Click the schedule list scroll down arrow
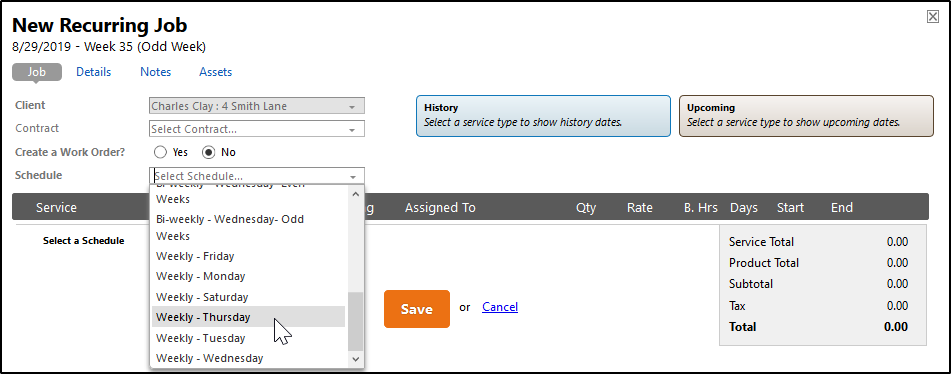Screen dimensions: 951x374 click(x=355, y=359)
